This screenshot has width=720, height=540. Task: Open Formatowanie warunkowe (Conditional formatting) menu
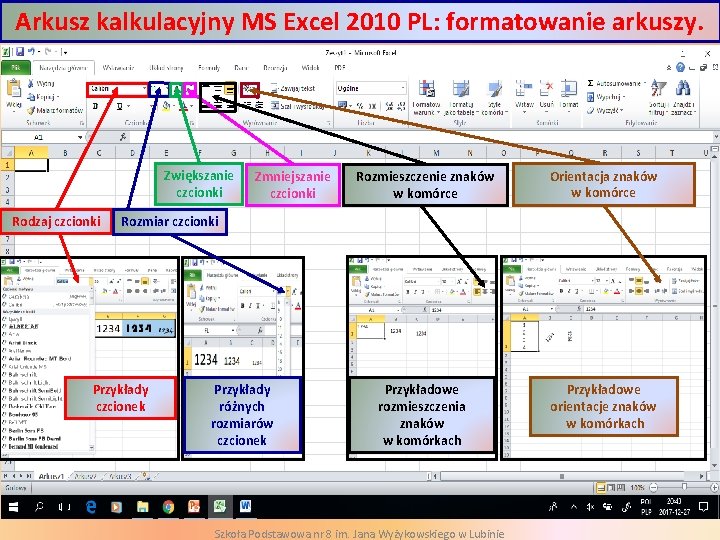[427, 98]
